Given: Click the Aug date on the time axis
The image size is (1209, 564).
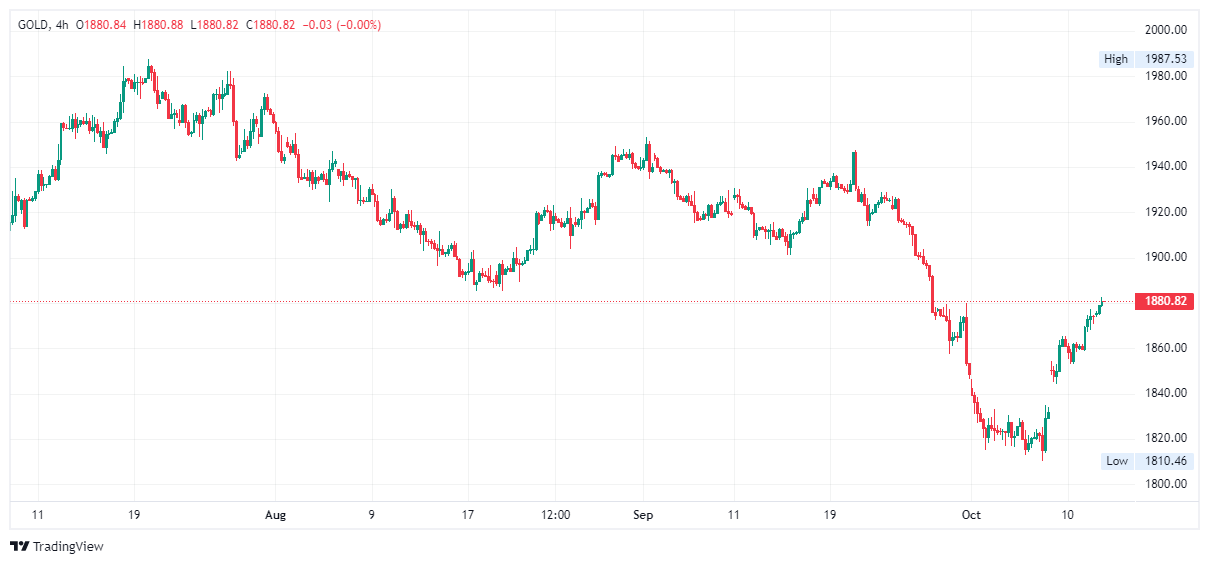Looking at the screenshot, I should (276, 515).
